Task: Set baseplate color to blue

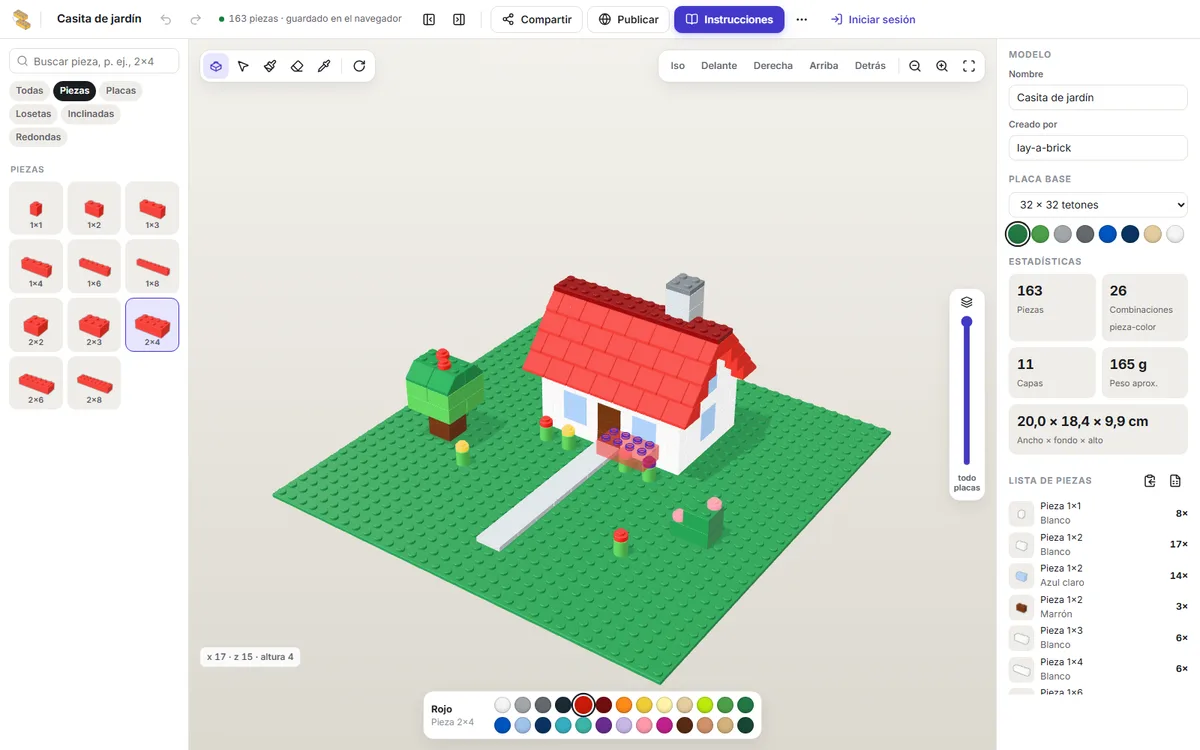Action: pyautogui.click(x=1108, y=234)
